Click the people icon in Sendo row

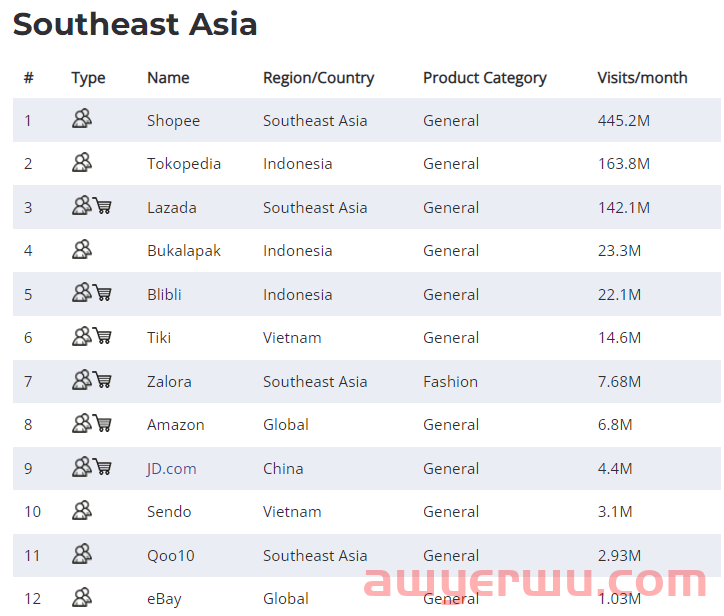tap(82, 510)
